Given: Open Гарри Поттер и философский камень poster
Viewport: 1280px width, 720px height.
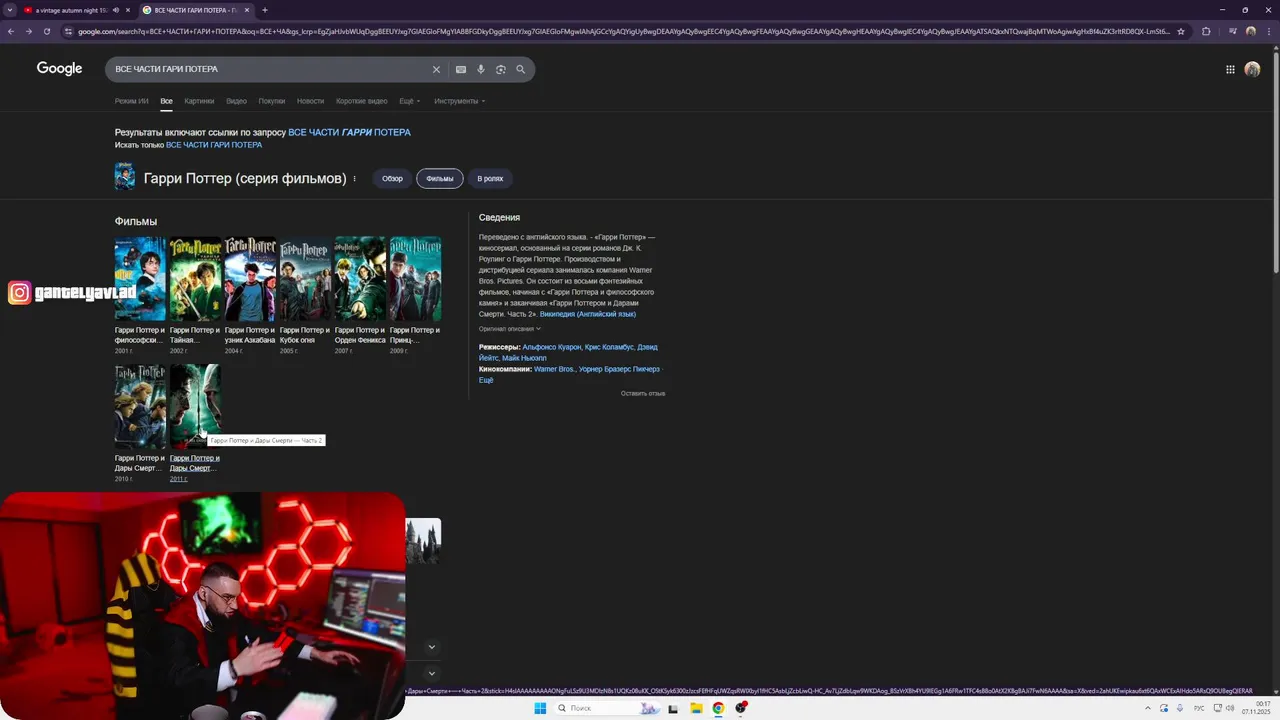Looking at the screenshot, I should point(140,279).
